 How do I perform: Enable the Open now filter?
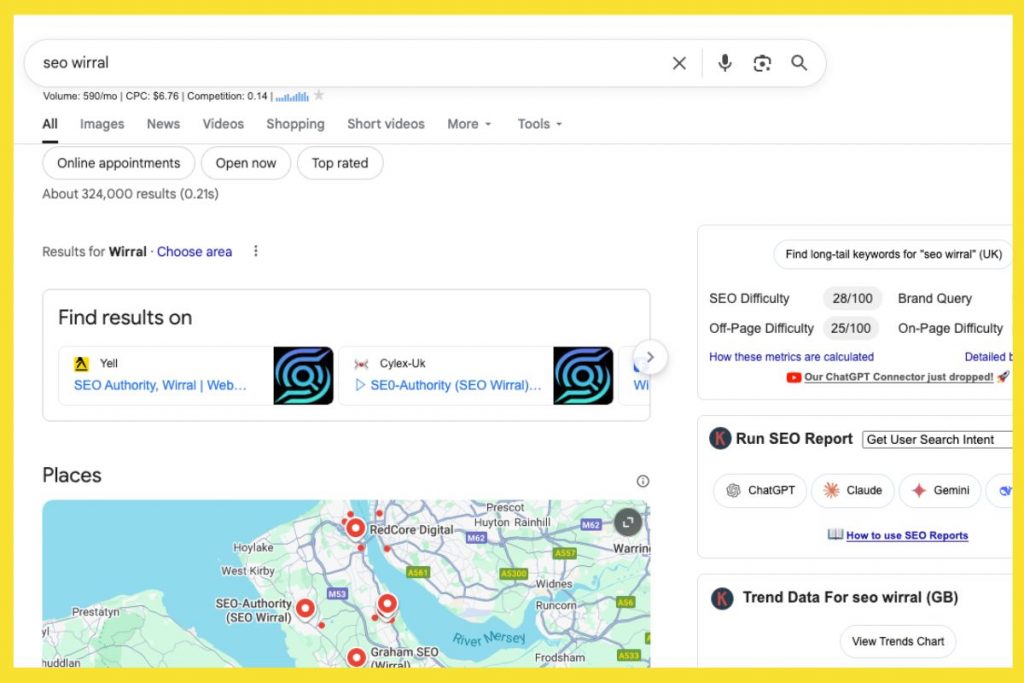pyautogui.click(x=245, y=163)
